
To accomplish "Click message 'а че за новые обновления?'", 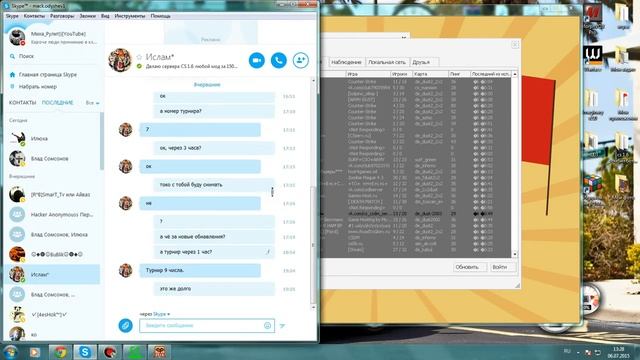I will pyautogui.click(x=214, y=237).
